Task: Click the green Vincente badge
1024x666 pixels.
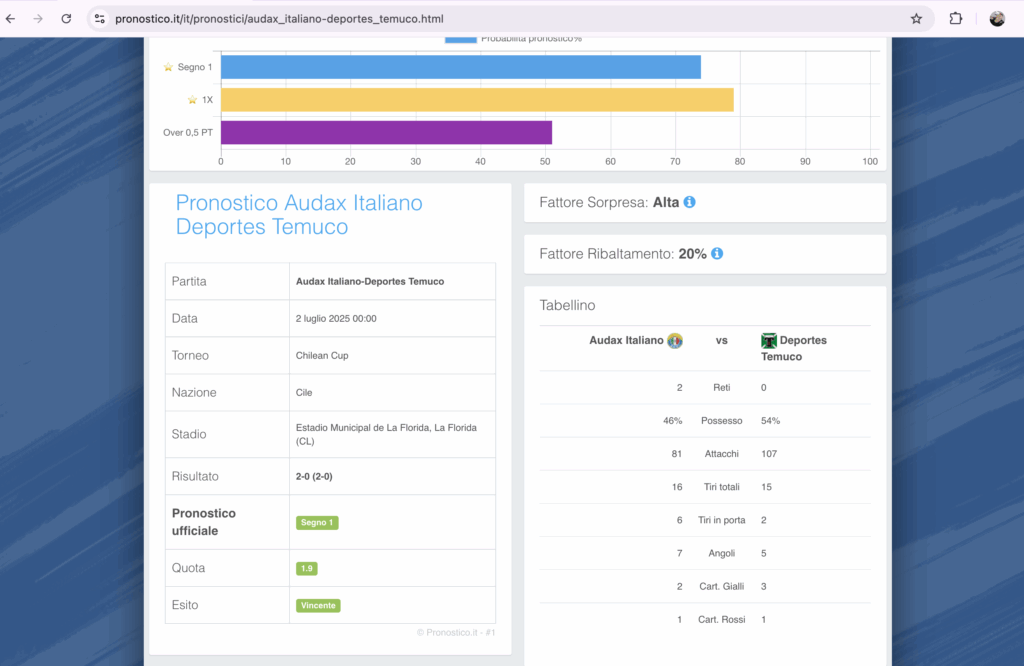Action: point(318,605)
